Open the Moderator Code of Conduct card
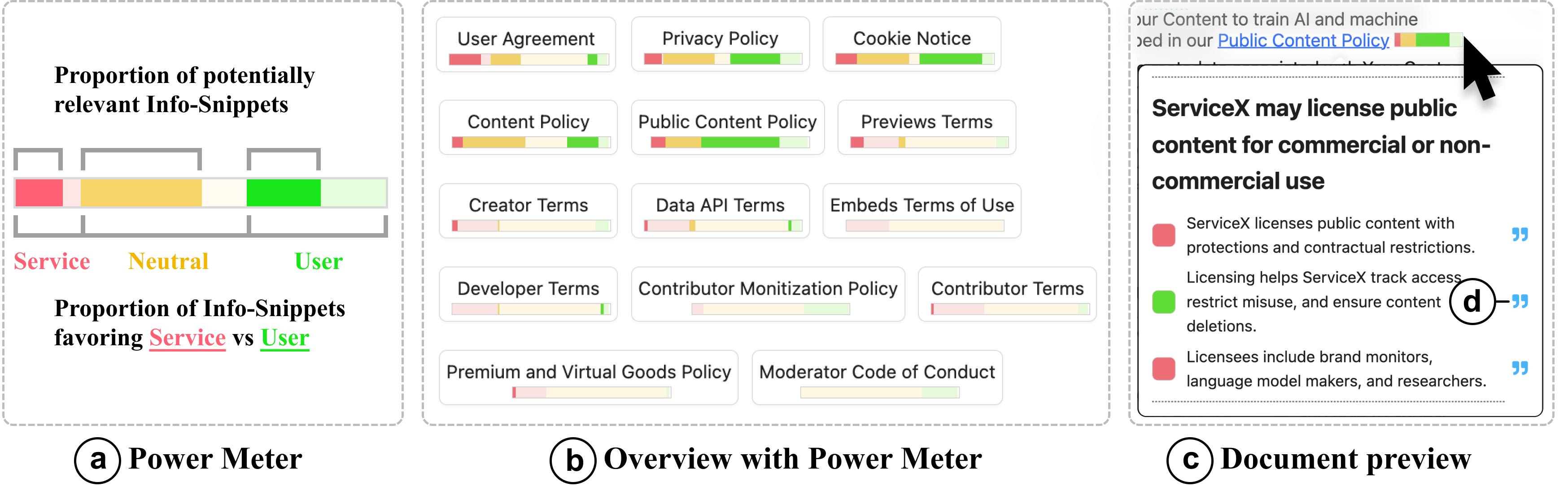Image resolution: width=1568 pixels, height=491 pixels. point(877,378)
